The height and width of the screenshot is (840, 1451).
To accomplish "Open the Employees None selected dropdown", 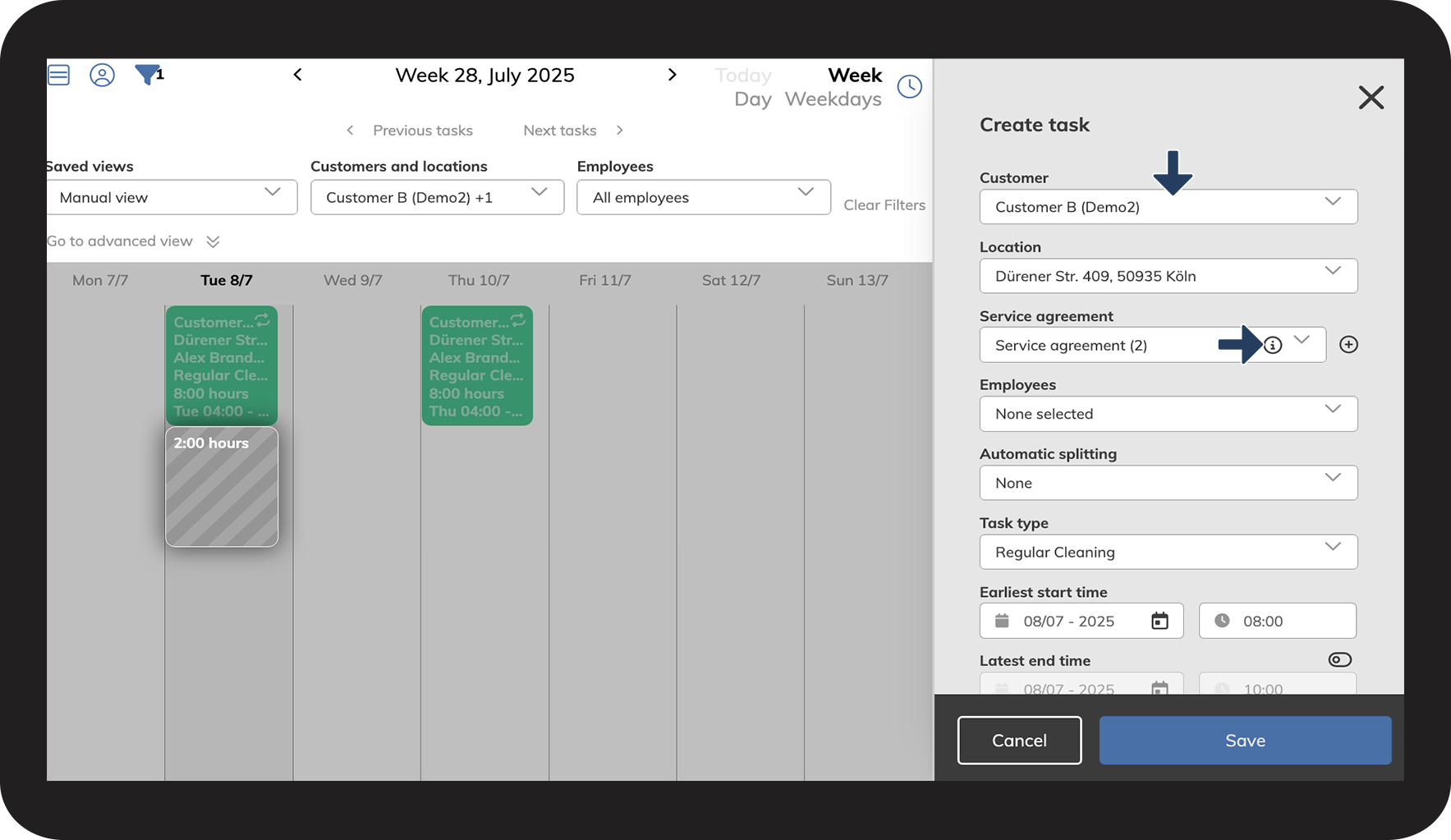I will click(x=1169, y=414).
